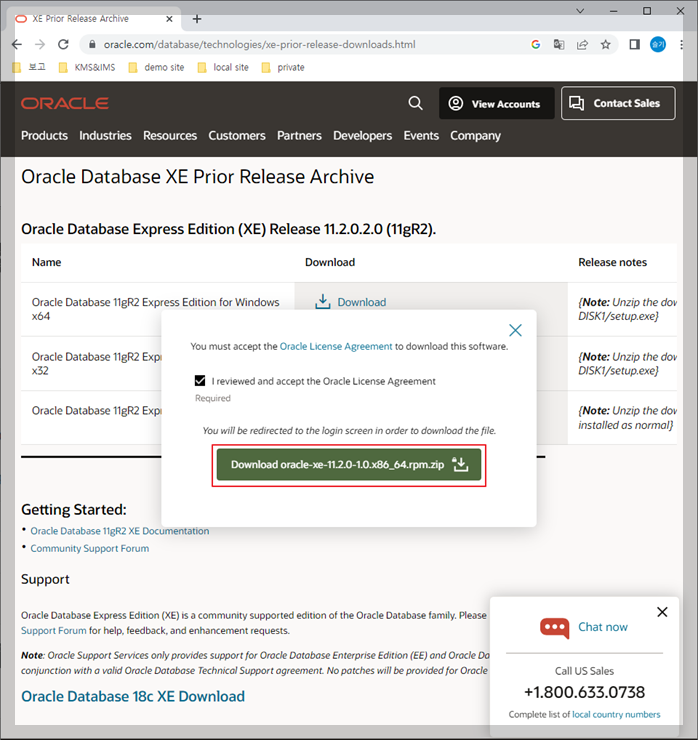The height and width of the screenshot is (740, 698).
Task: Click the share page icon
Action: 582,44
